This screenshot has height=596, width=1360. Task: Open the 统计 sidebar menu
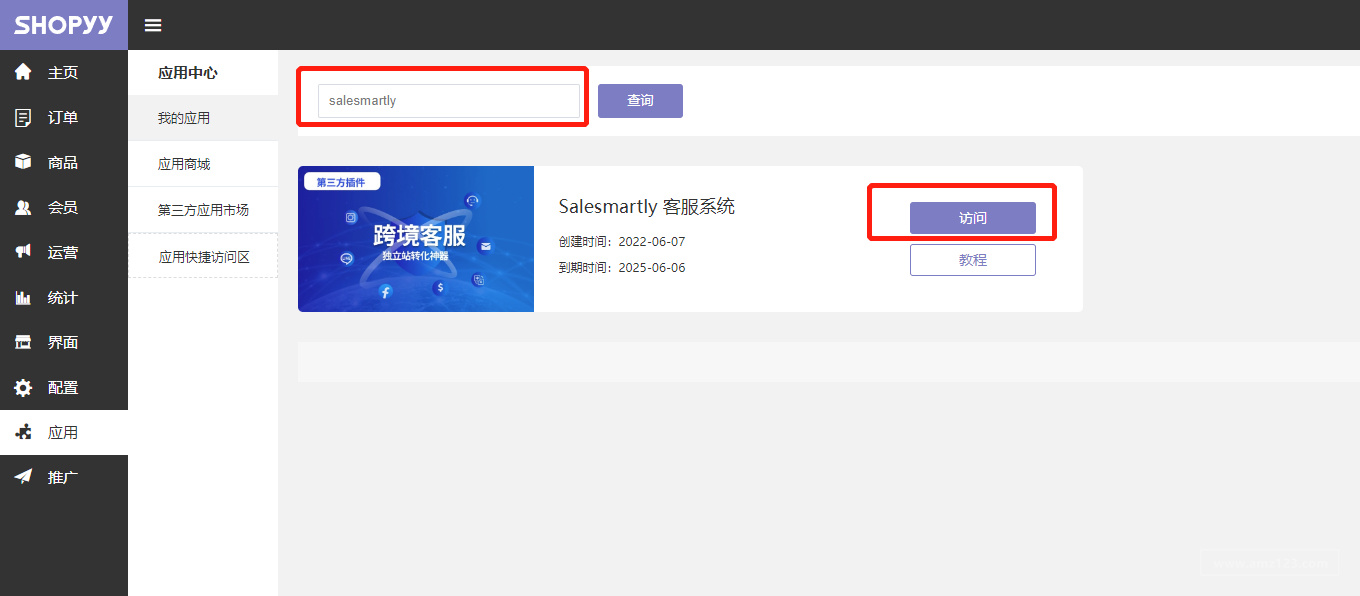pyautogui.click(x=64, y=297)
